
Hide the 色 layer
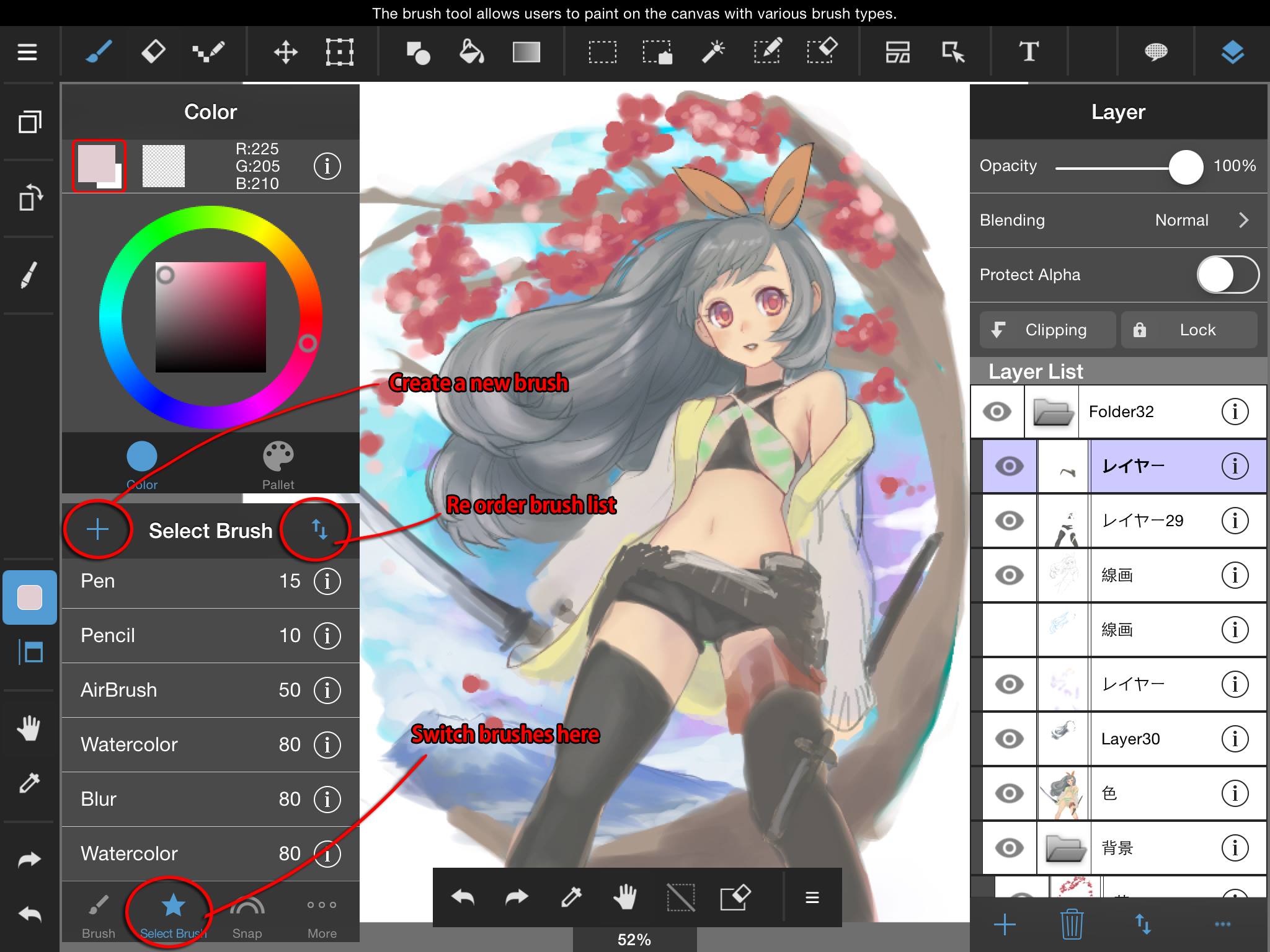click(1010, 793)
